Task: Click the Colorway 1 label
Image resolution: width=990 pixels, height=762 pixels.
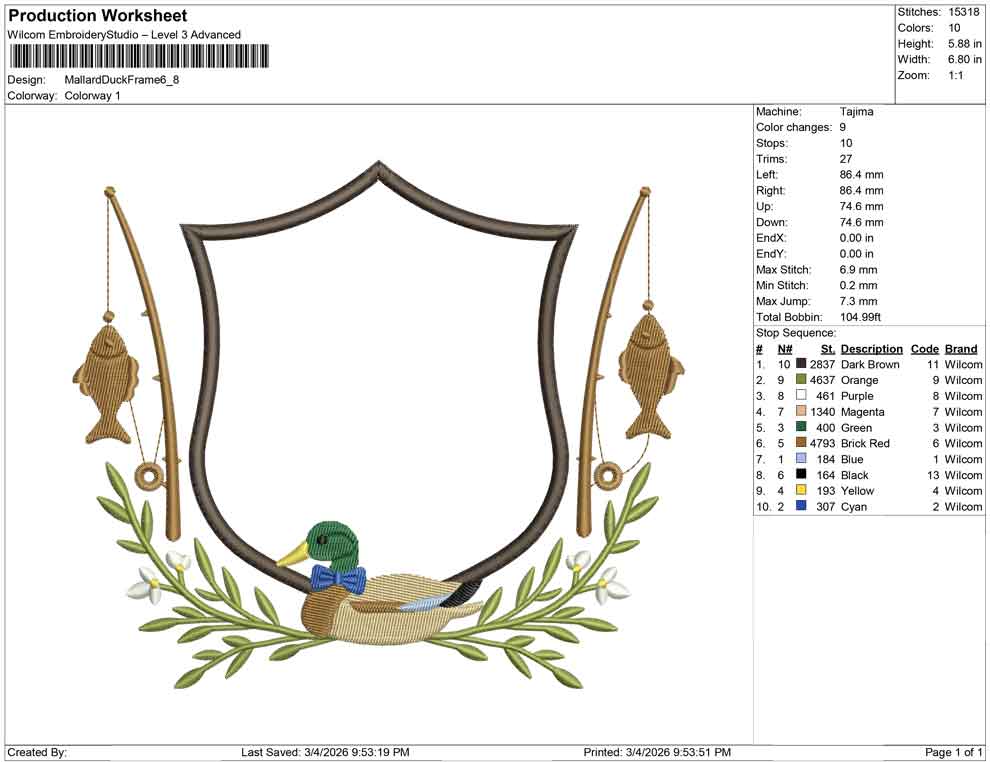Action: point(90,96)
